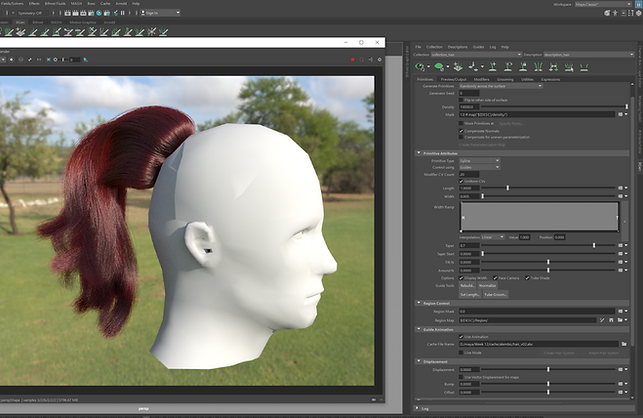Click the Normalize button
This screenshot has height=418, width=643.
pyautogui.click(x=488, y=286)
